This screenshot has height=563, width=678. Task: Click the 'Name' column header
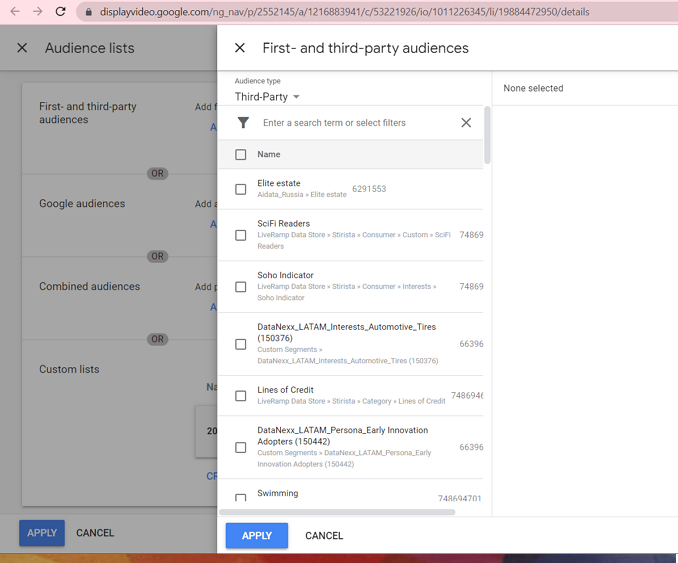click(x=269, y=154)
